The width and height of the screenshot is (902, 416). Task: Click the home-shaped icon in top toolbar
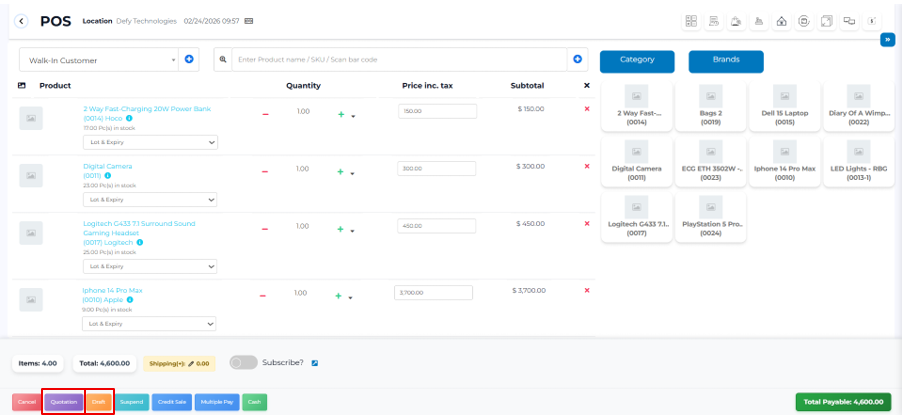tap(782, 21)
